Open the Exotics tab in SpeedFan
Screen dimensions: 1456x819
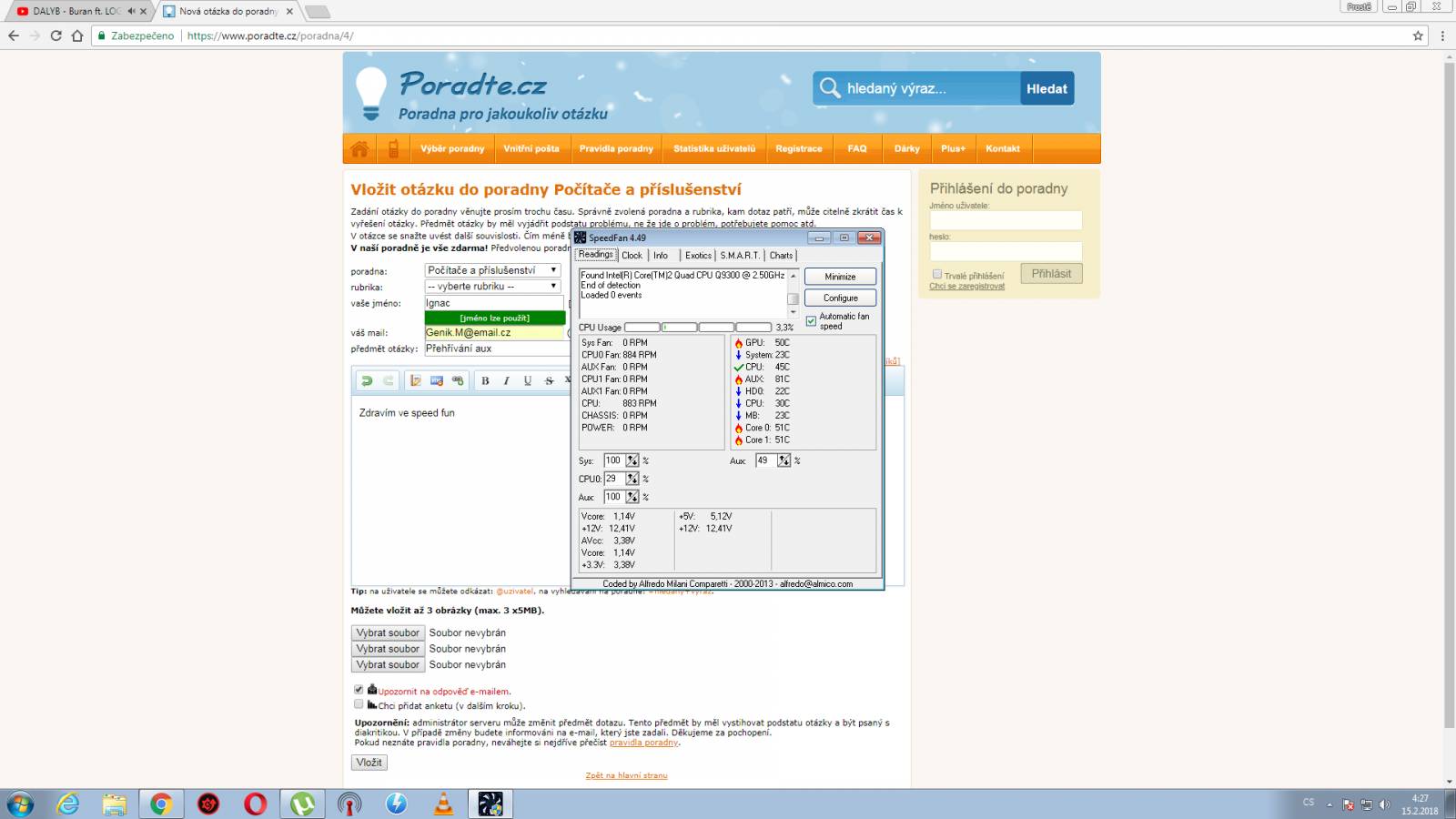[x=699, y=256]
